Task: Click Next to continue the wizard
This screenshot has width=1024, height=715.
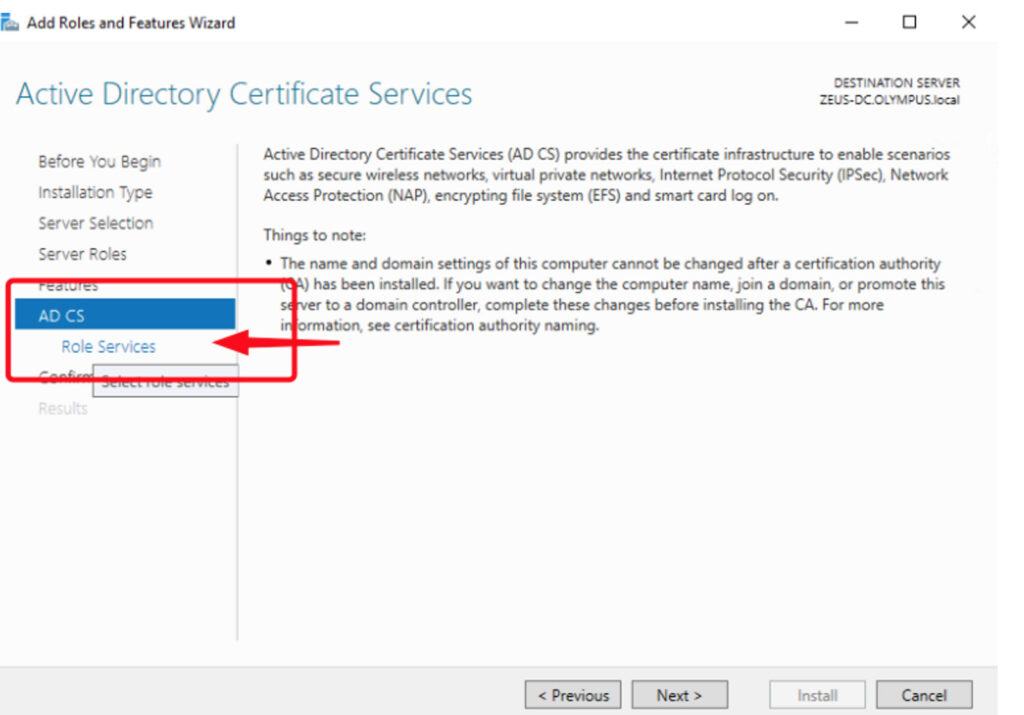Action: [x=679, y=695]
